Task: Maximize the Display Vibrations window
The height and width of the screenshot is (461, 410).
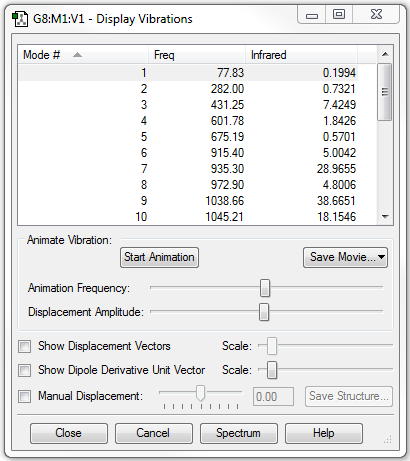Action: [x=339, y=14]
